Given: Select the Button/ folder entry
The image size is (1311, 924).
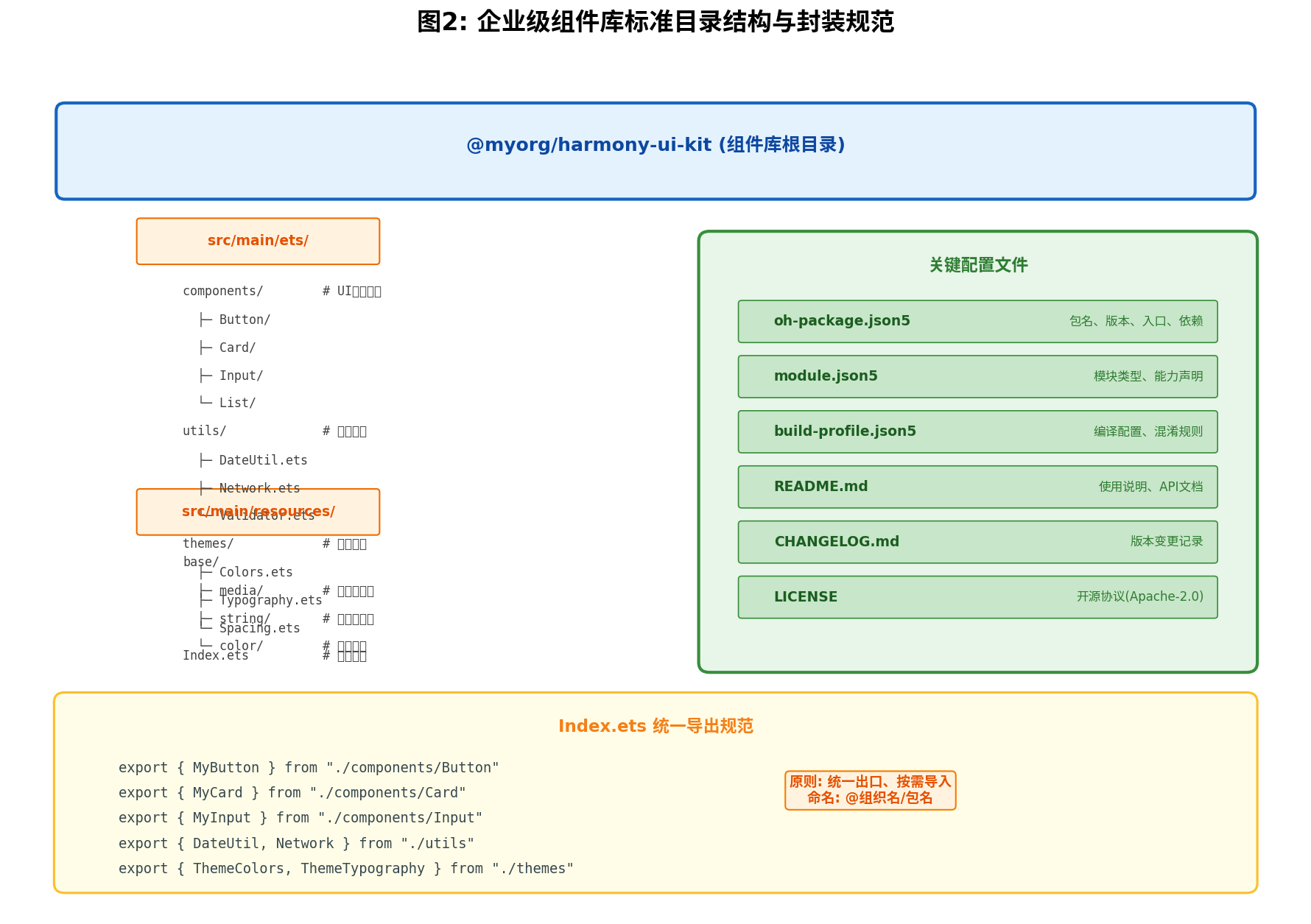Looking at the screenshot, I should (x=245, y=320).
